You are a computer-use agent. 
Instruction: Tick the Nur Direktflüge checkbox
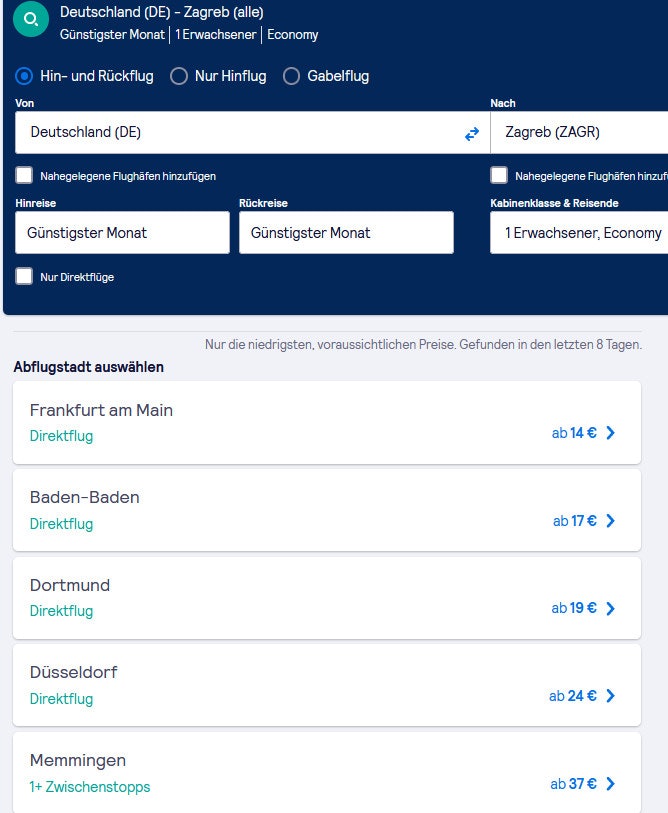click(x=25, y=277)
